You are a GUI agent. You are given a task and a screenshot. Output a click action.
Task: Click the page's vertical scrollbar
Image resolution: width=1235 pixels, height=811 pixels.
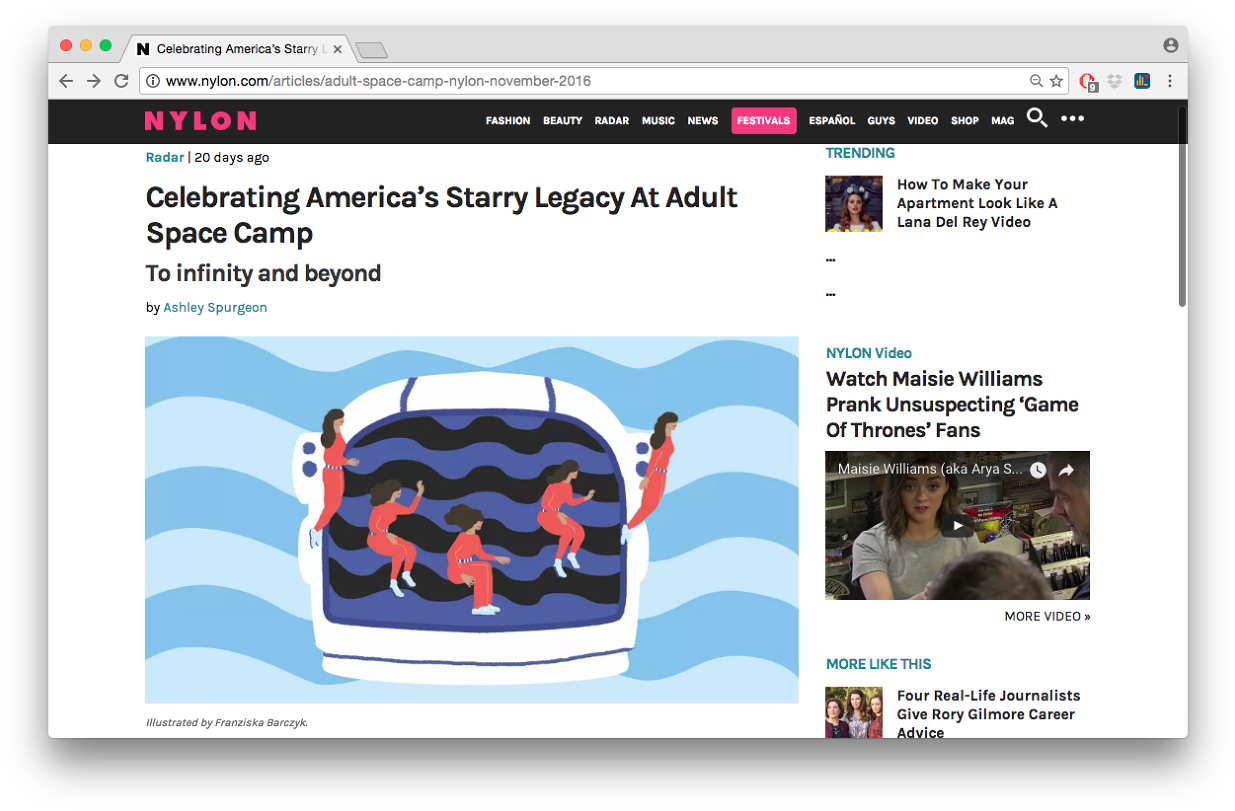tap(1181, 230)
